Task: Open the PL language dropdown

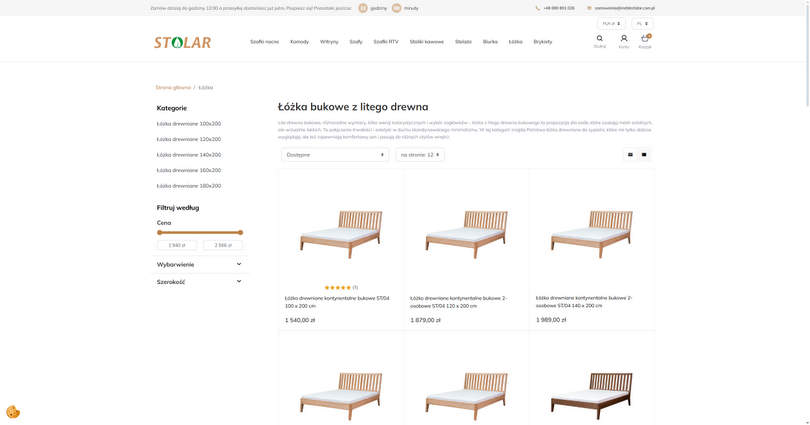Action: point(642,23)
